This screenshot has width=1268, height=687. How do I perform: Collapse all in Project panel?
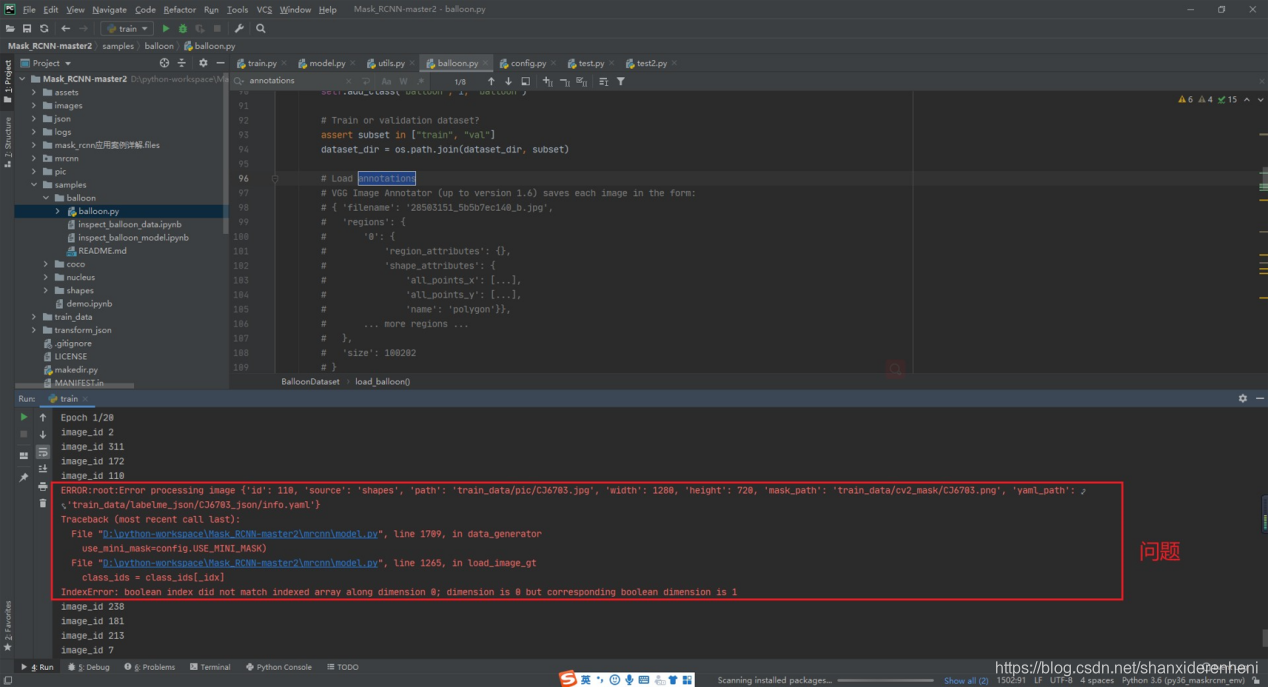coord(181,63)
